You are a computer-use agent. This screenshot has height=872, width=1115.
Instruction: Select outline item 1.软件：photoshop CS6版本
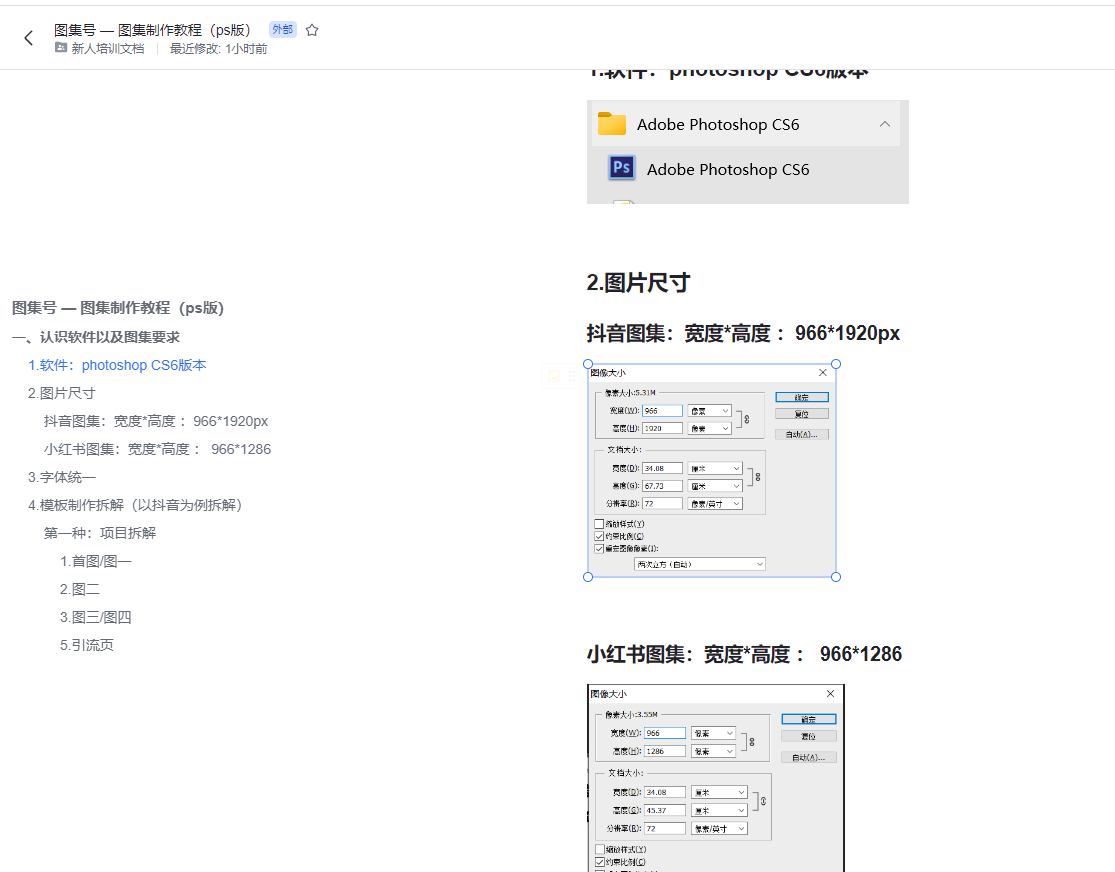pos(117,365)
